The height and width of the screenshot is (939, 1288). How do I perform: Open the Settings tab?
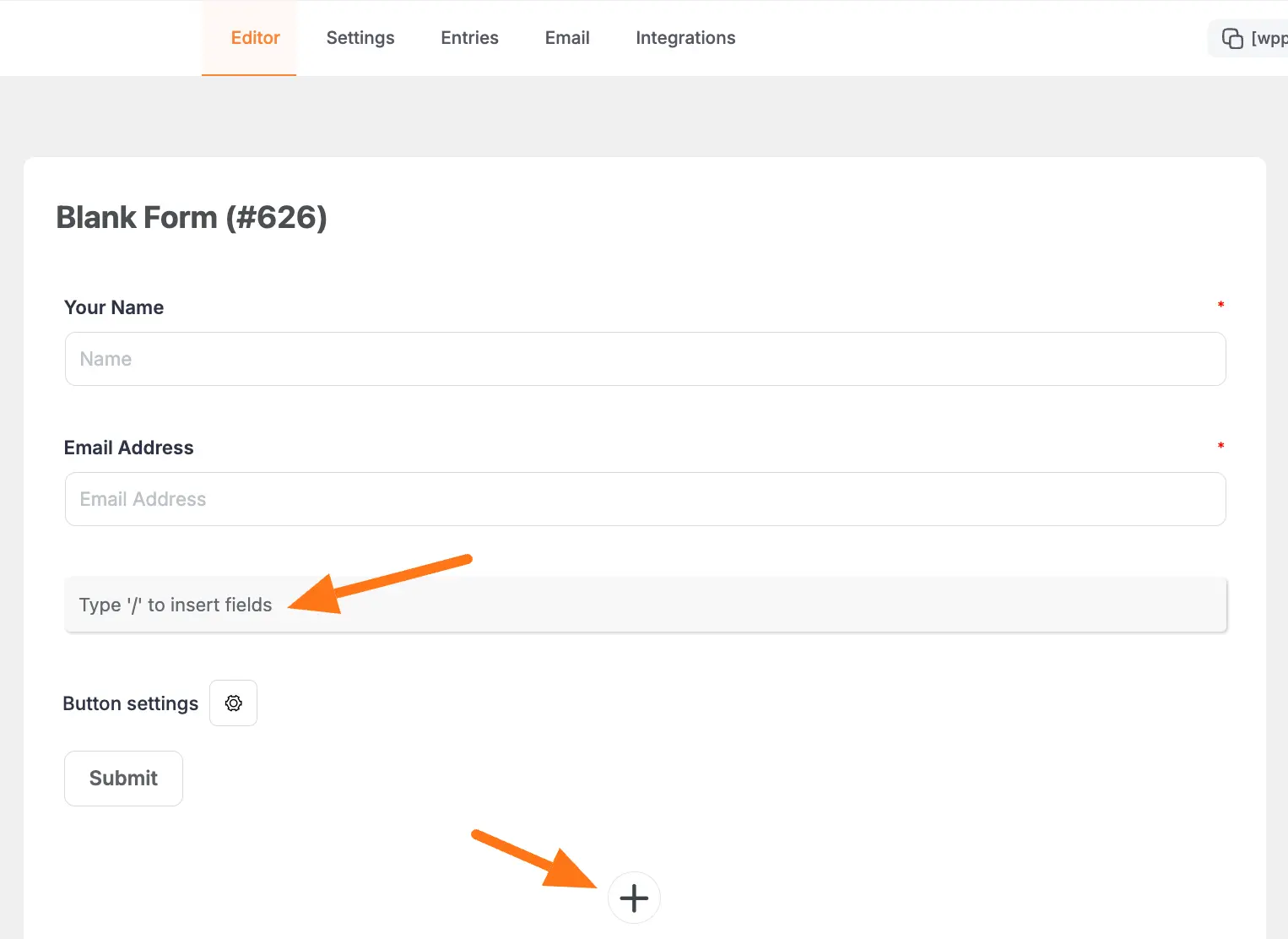click(360, 37)
